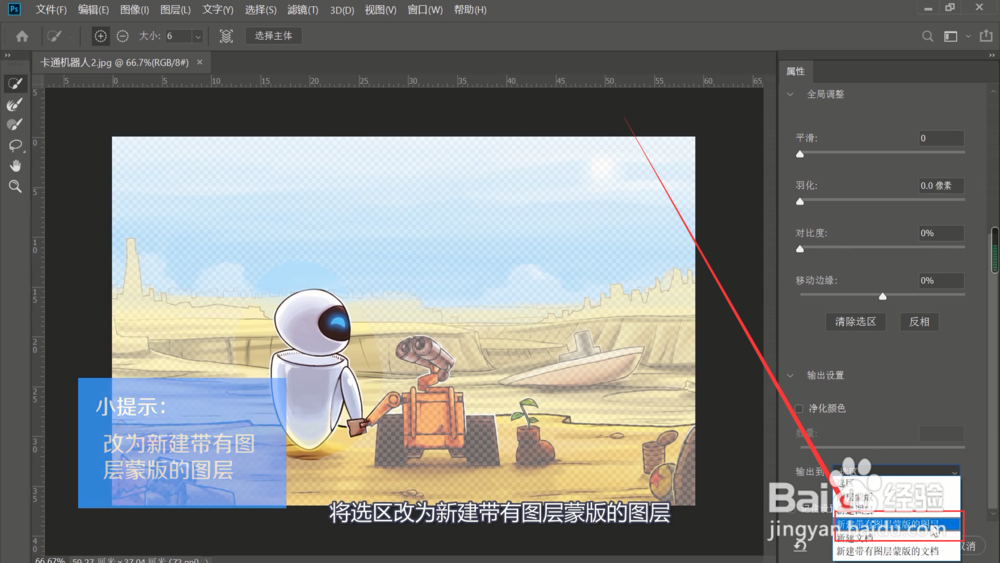The width and height of the screenshot is (1000, 563).
Task: Open the 编辑(E) menu
Action: (93, 10)
